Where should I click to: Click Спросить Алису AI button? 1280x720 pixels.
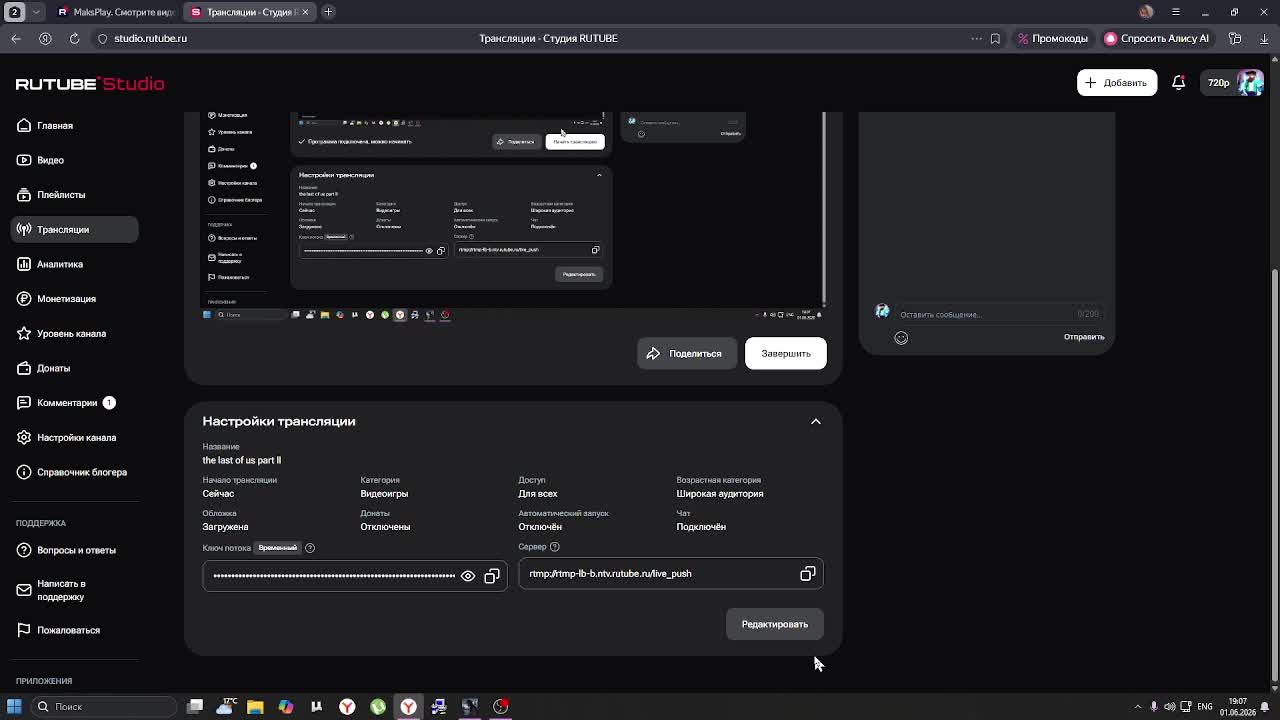pyautogui.click(x=1157, y=38)
